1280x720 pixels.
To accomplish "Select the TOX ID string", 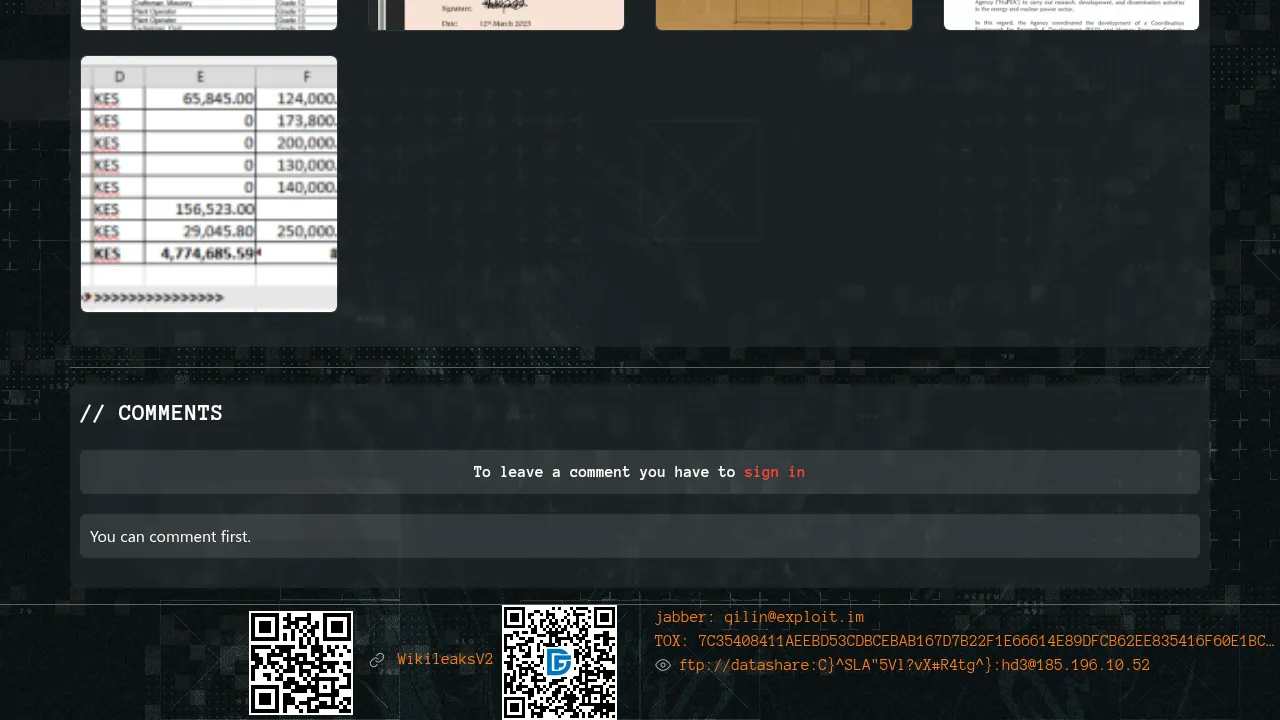I will click(985, 641).
